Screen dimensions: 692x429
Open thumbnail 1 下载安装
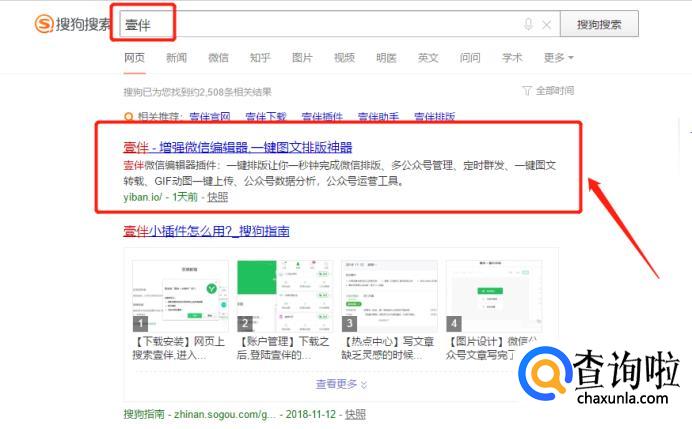click(181, 296)
